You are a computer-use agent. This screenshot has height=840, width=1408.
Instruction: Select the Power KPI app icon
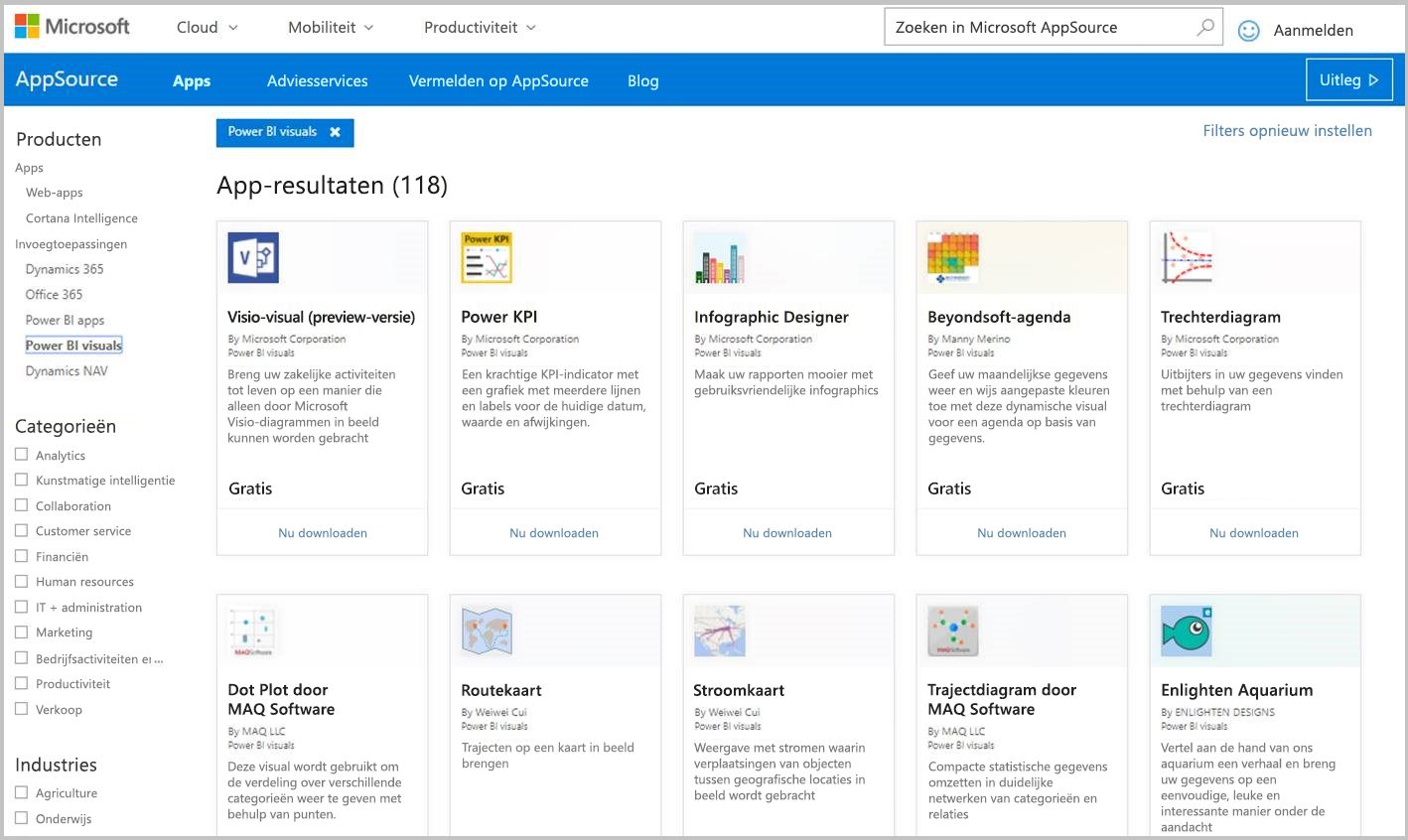click(x=486, y=256)
